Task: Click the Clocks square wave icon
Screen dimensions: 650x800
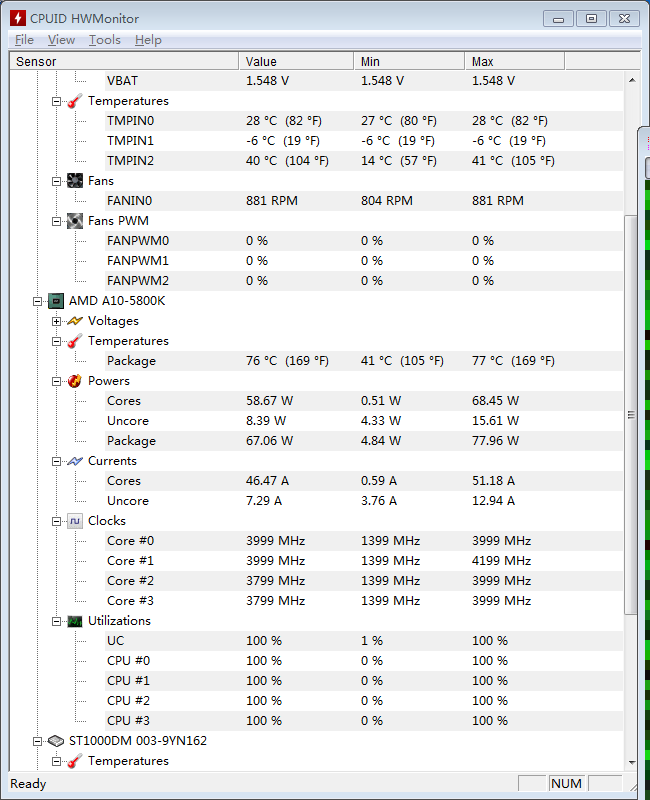Action: (75, 521)
